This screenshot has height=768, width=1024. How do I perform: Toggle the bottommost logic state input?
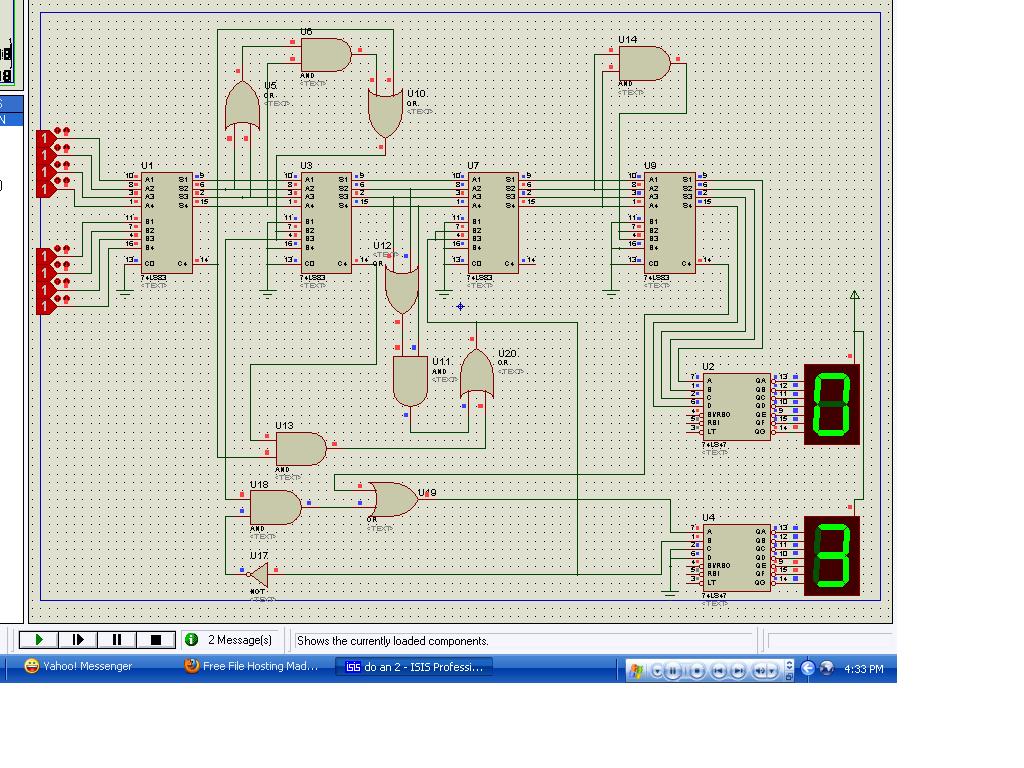click(45, 305)
